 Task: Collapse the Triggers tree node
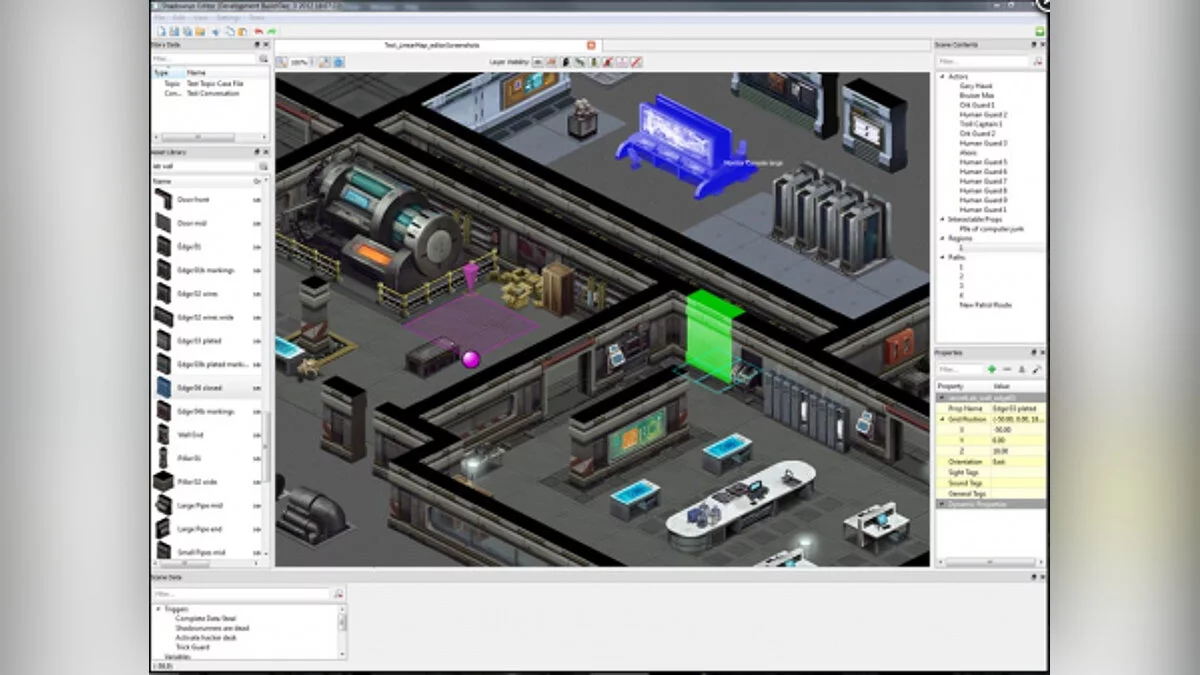(158, 609)
